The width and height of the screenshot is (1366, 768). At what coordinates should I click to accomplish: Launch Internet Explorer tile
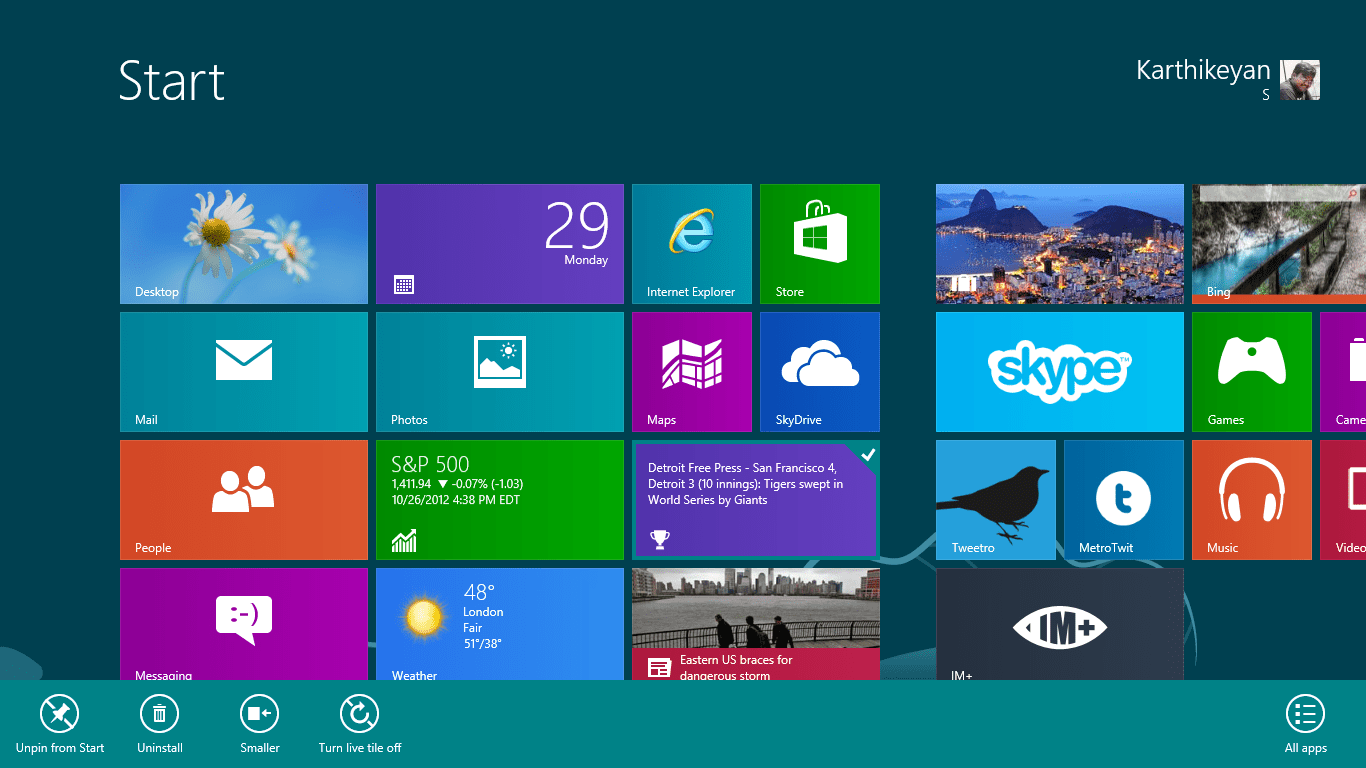click(692, 244)
